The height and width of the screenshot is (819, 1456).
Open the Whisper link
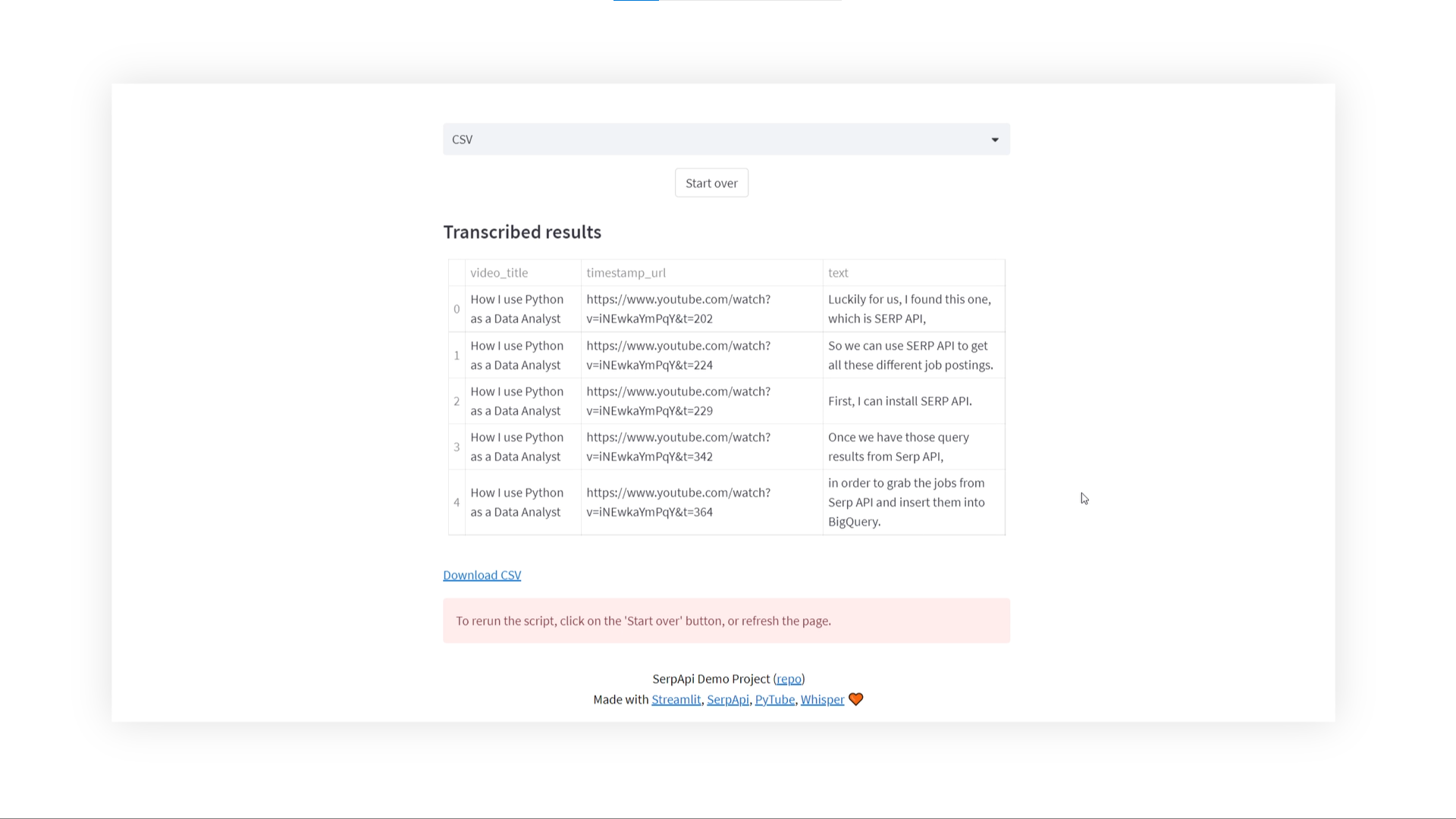[822, 699]
